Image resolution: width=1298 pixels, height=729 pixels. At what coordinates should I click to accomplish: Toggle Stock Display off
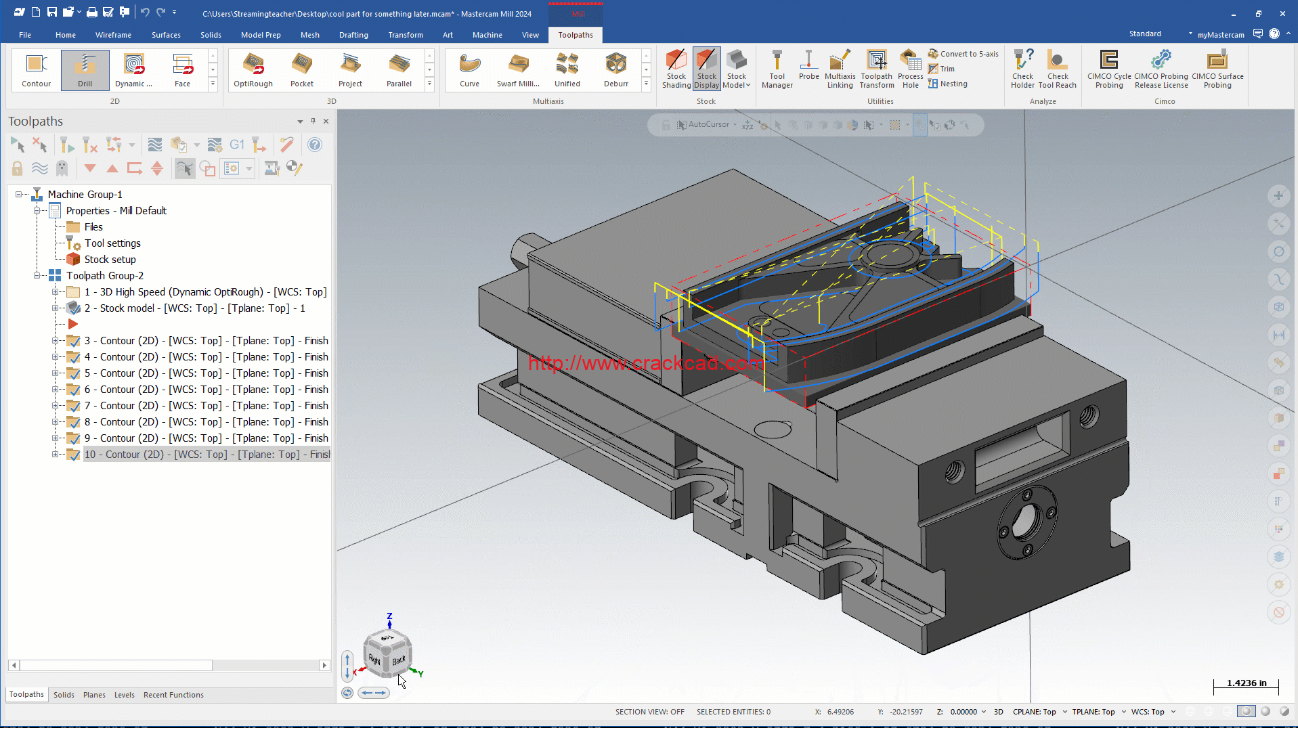click(707, 69)
